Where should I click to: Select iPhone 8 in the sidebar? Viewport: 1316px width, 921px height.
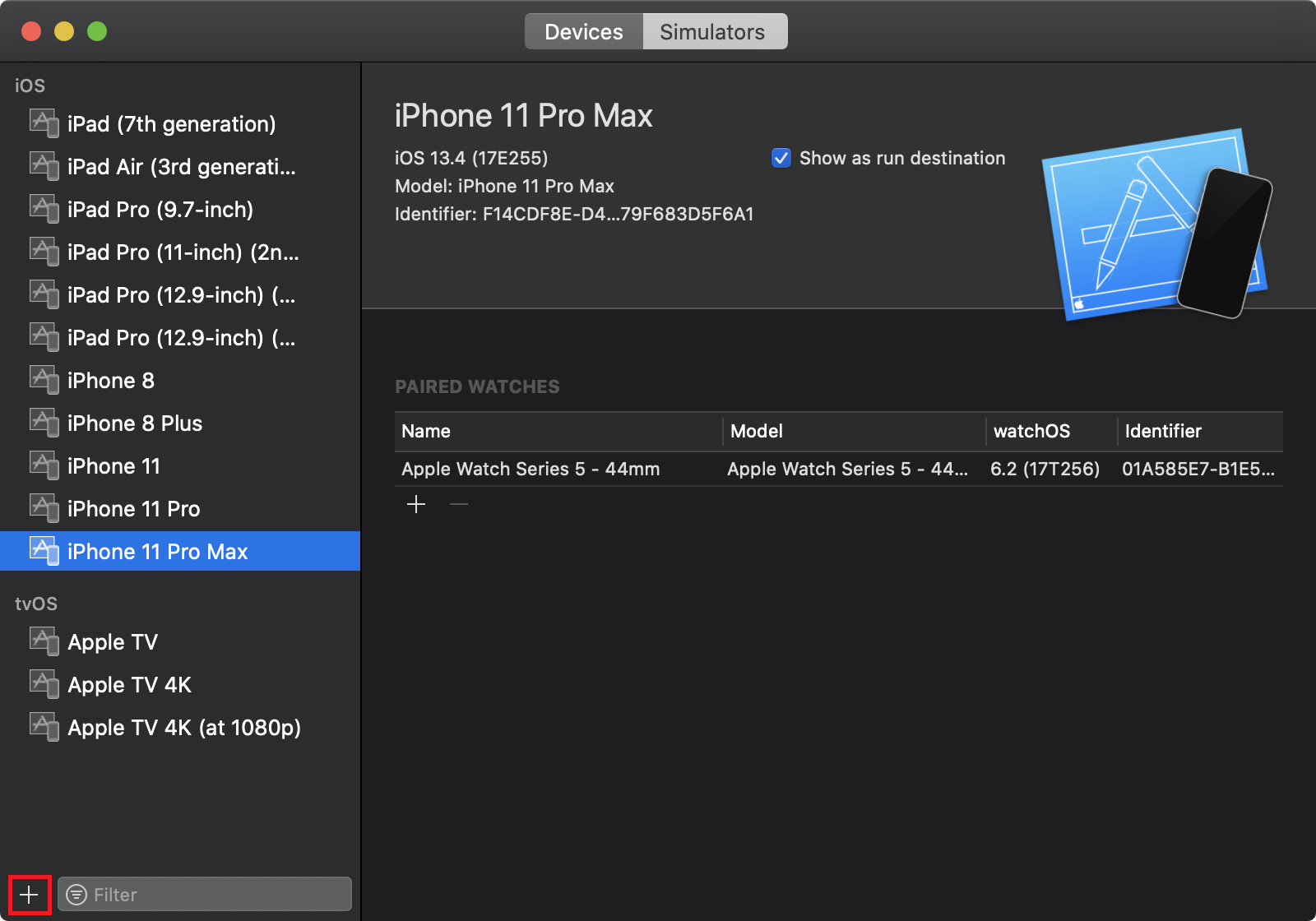click(x=180, y=380)
